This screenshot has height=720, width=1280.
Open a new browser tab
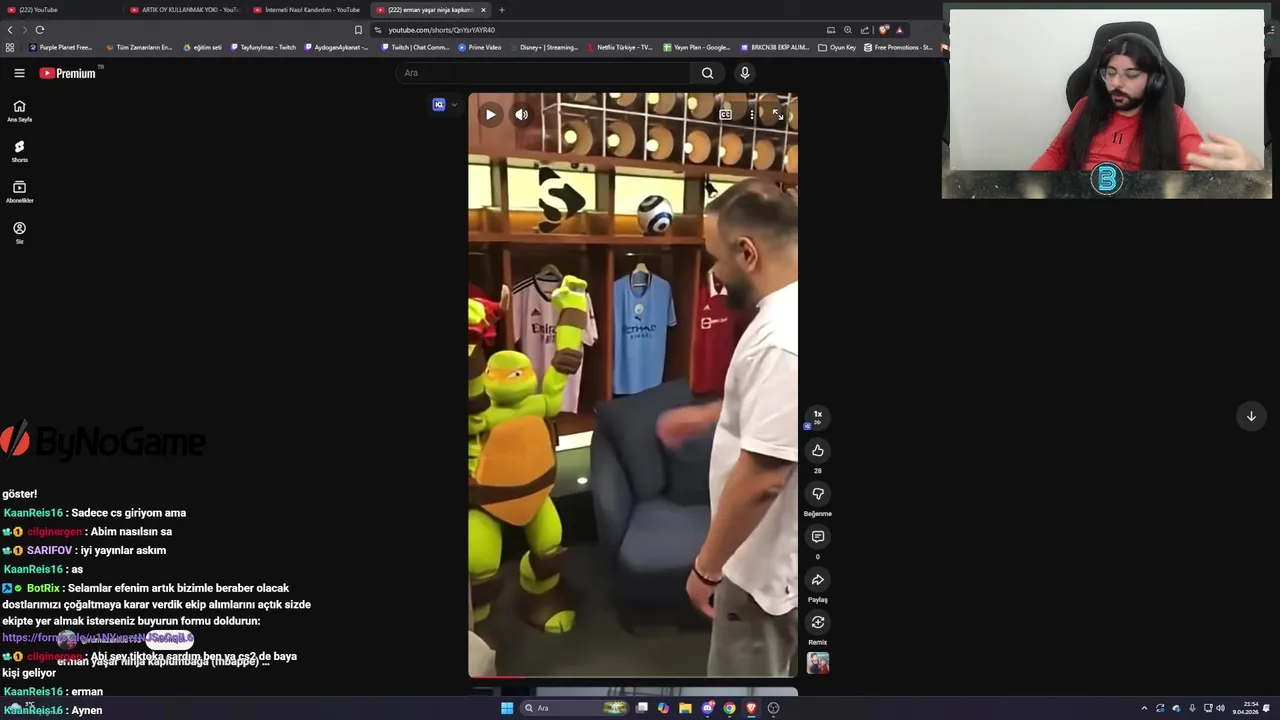click(502, 10)
